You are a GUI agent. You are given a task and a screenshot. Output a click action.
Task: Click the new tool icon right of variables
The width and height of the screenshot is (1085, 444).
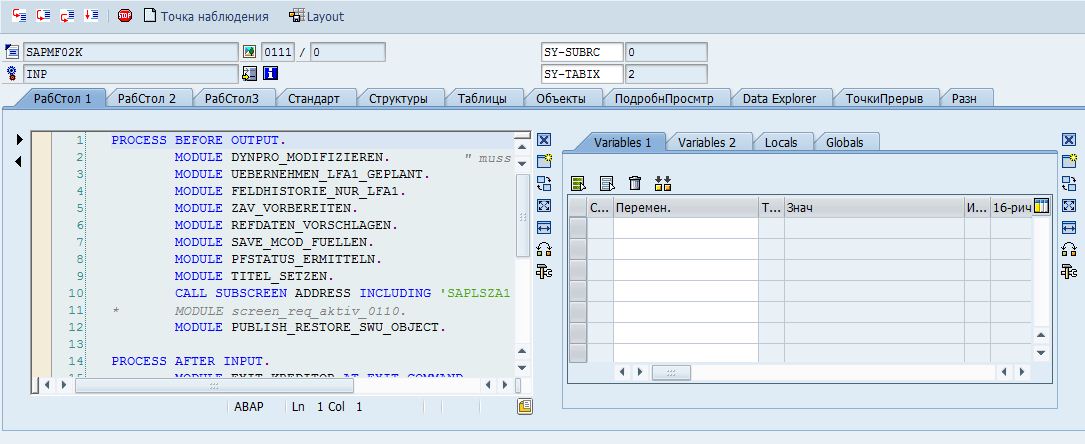[1068, 162]
